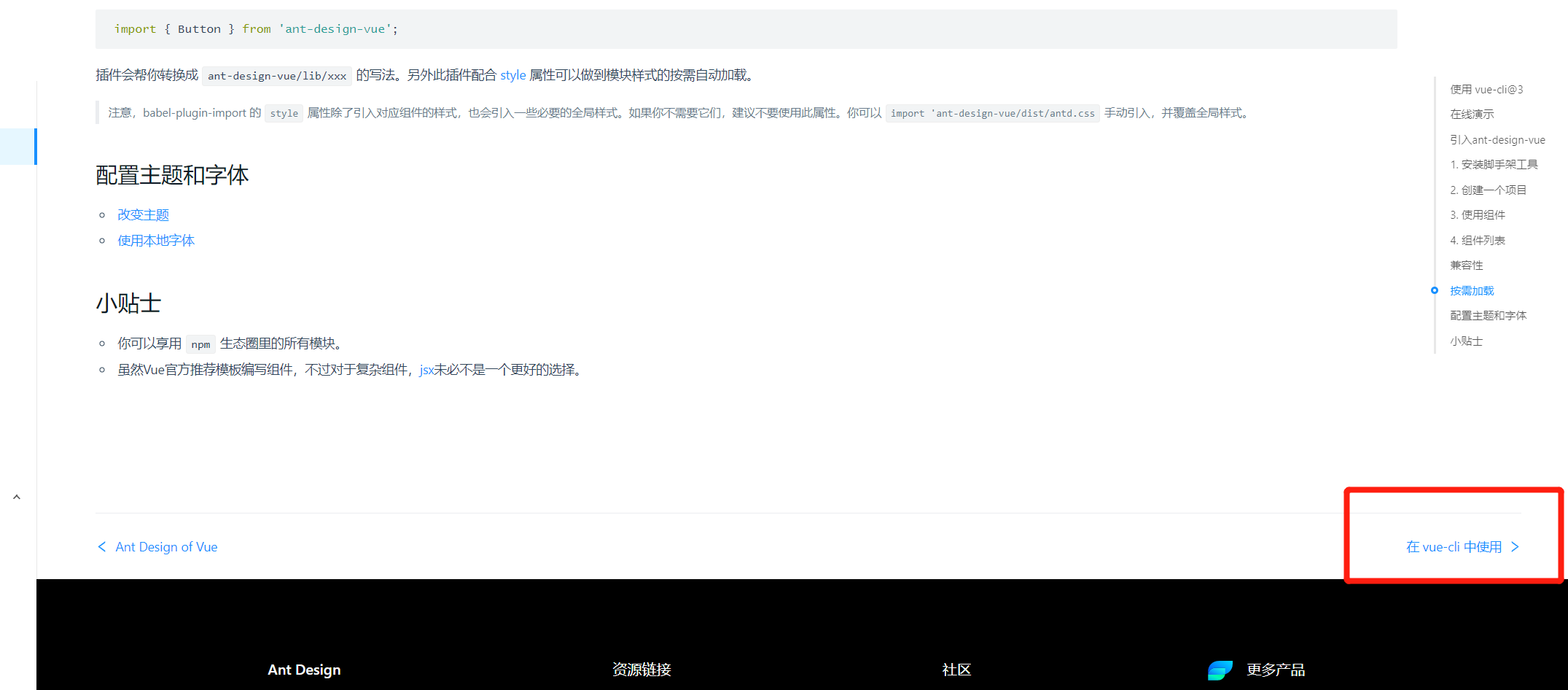Open the jsx link in tips

(x=426, y=370)
